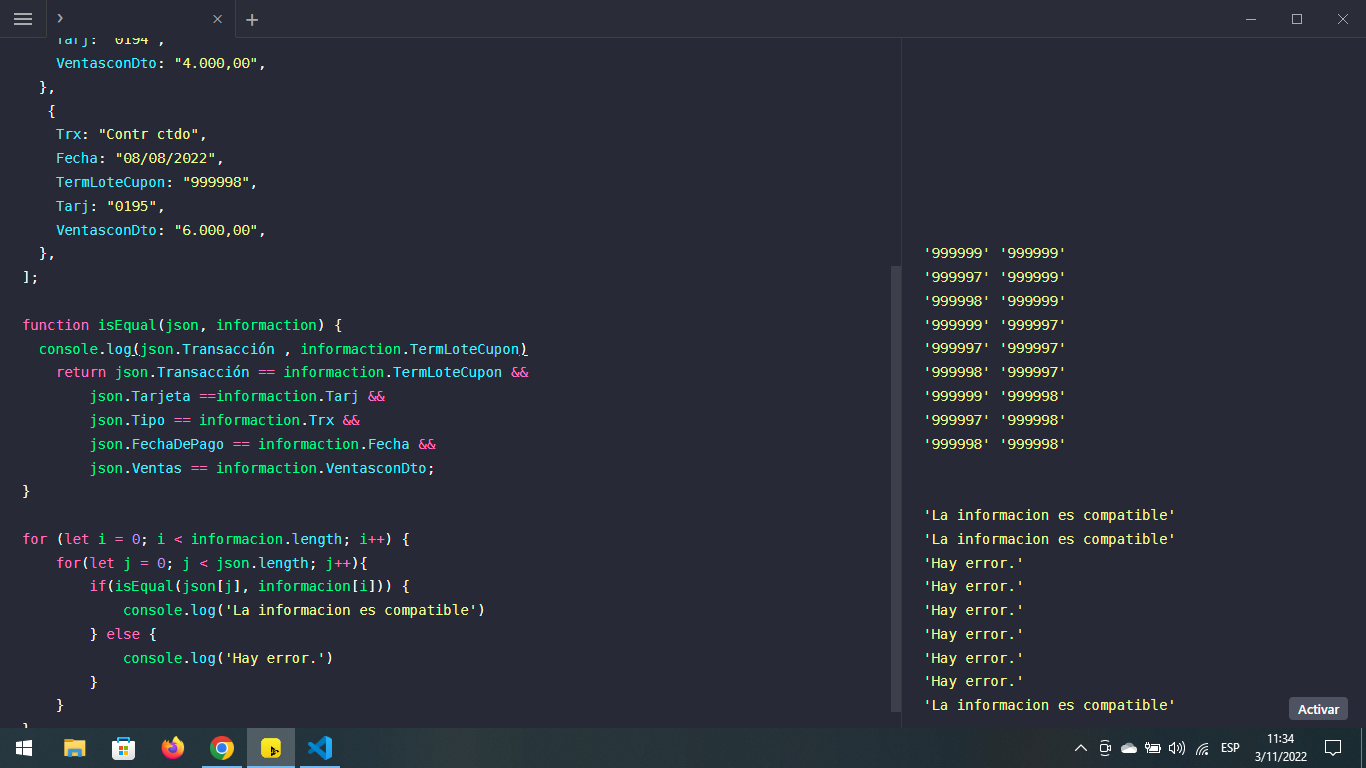The width and height of the screenshot is (1366, 768).
Task: Click the console.log('Hay error.') code line
Action: 228,658
